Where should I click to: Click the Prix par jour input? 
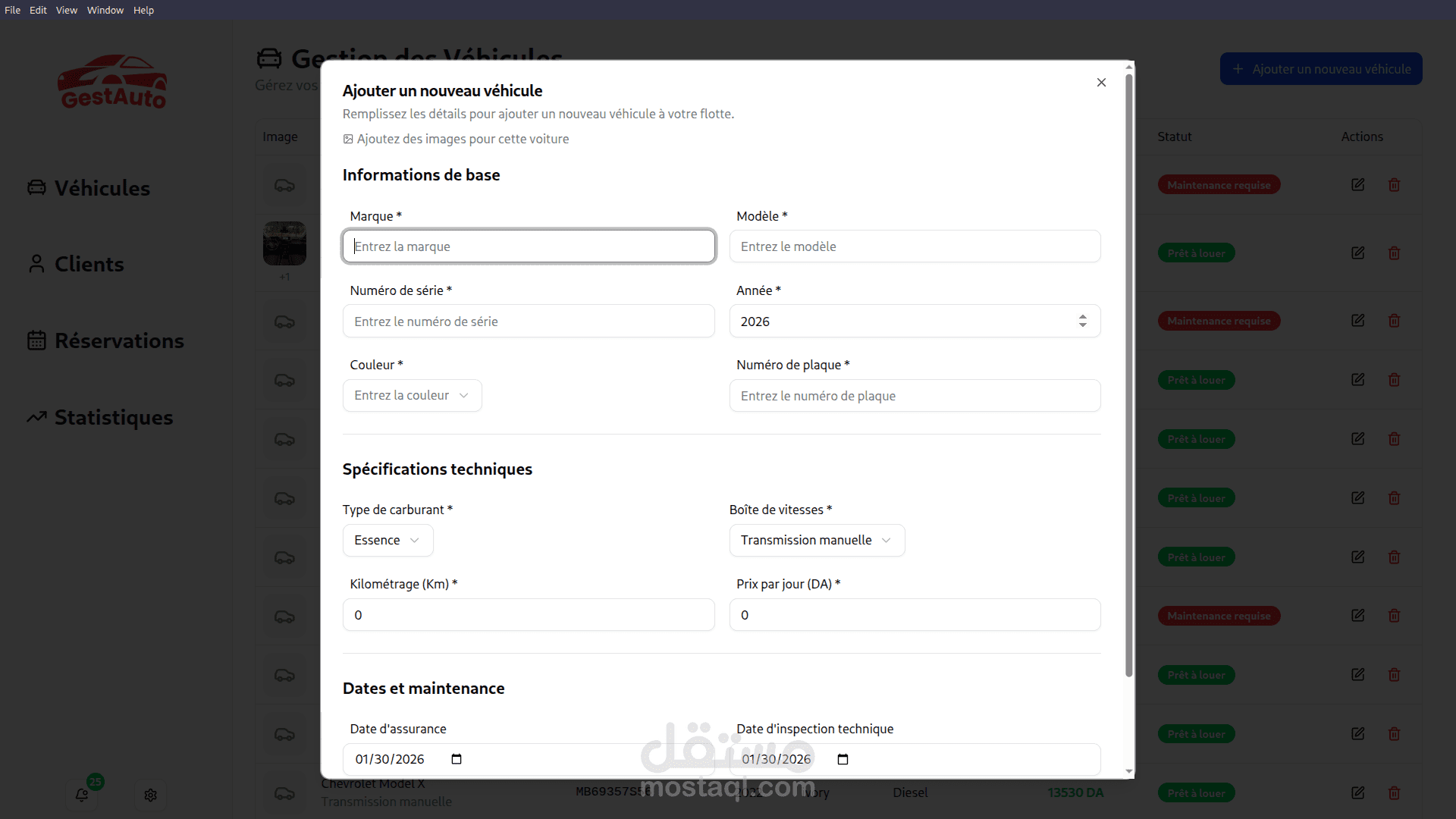tap(915, 615)
